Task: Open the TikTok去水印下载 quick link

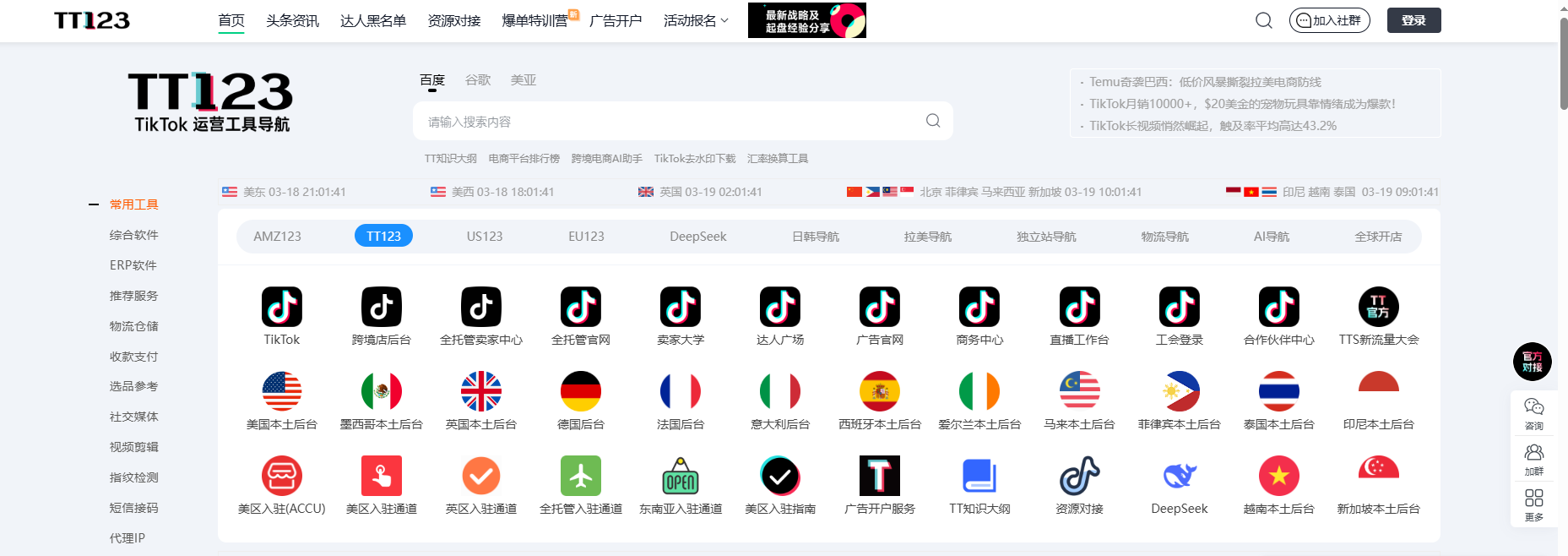Action: 695,158
